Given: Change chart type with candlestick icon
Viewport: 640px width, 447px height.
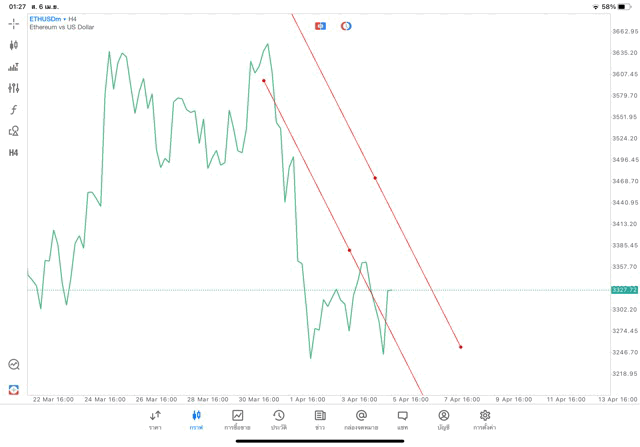Looking at the screenshot, I should tap(14, 45).
